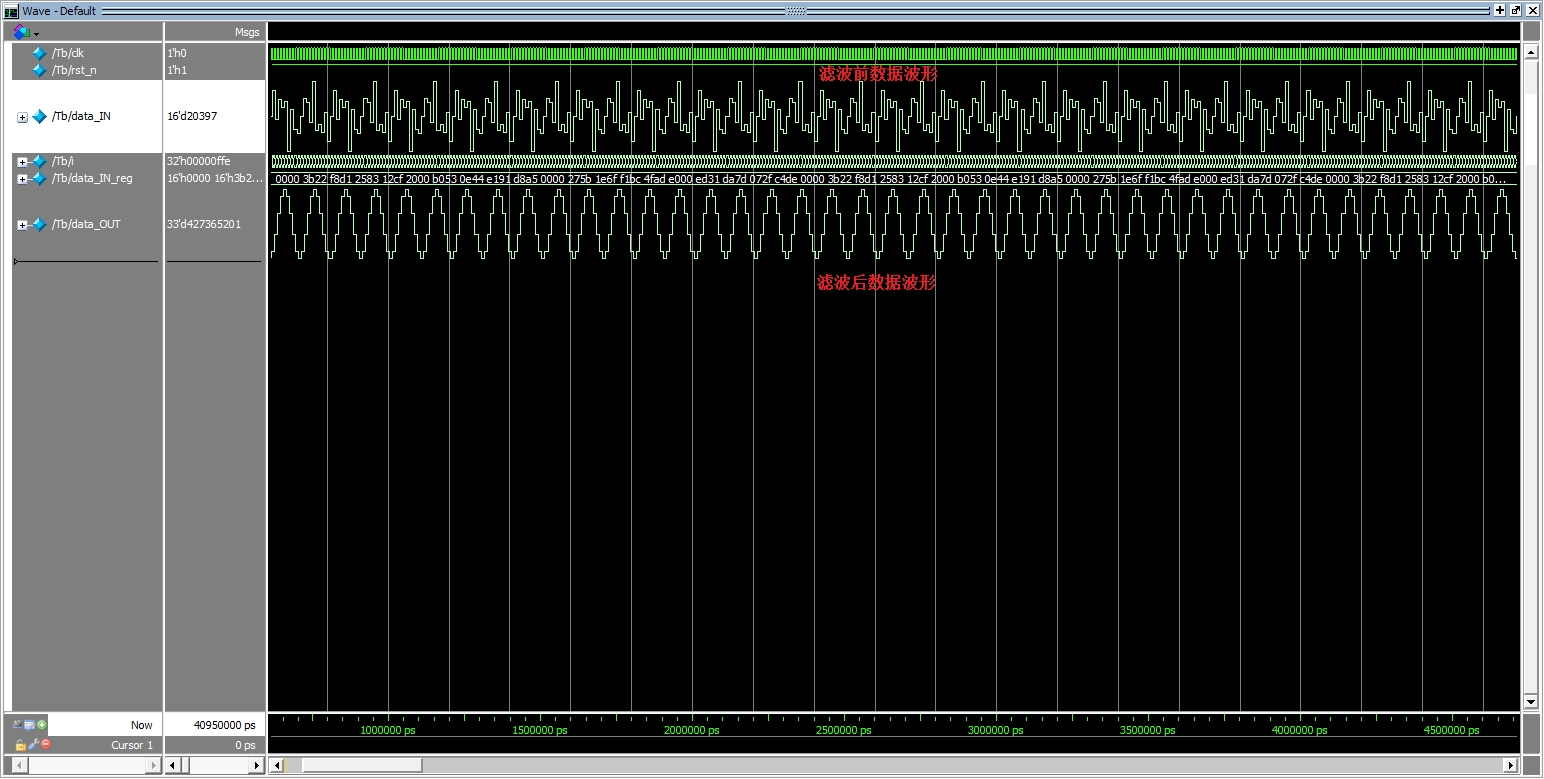Click the Cursor 1 label

(135, 744)
